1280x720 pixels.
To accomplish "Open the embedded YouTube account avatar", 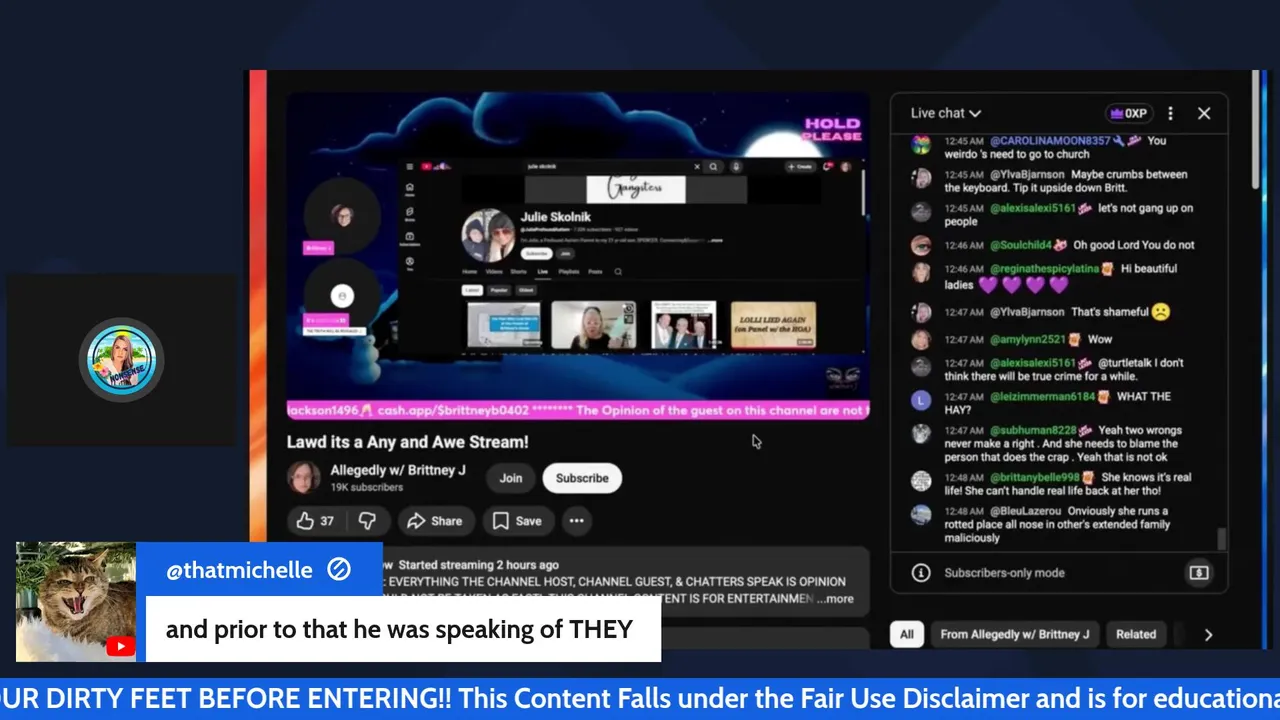I will coord(846,167).
